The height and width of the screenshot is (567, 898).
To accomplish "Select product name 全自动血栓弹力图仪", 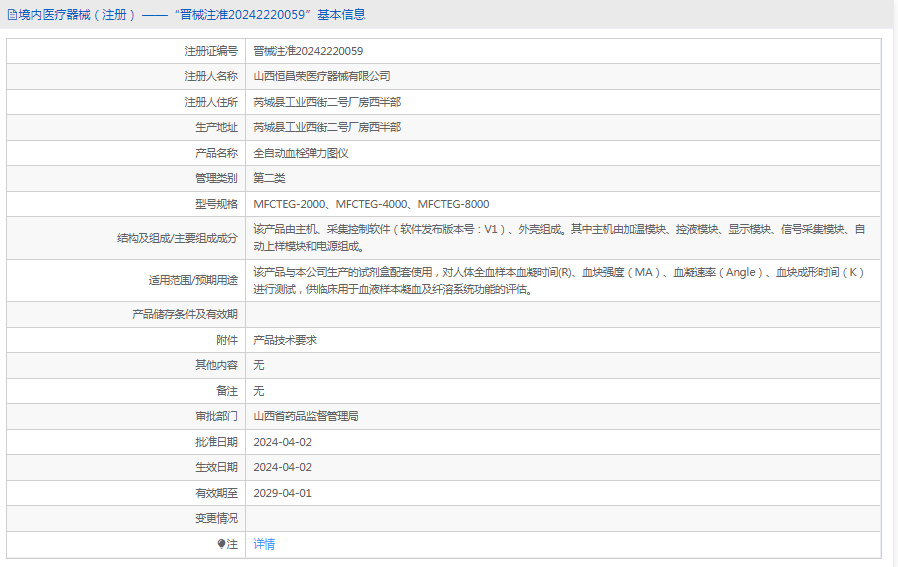I will [301, 153].
